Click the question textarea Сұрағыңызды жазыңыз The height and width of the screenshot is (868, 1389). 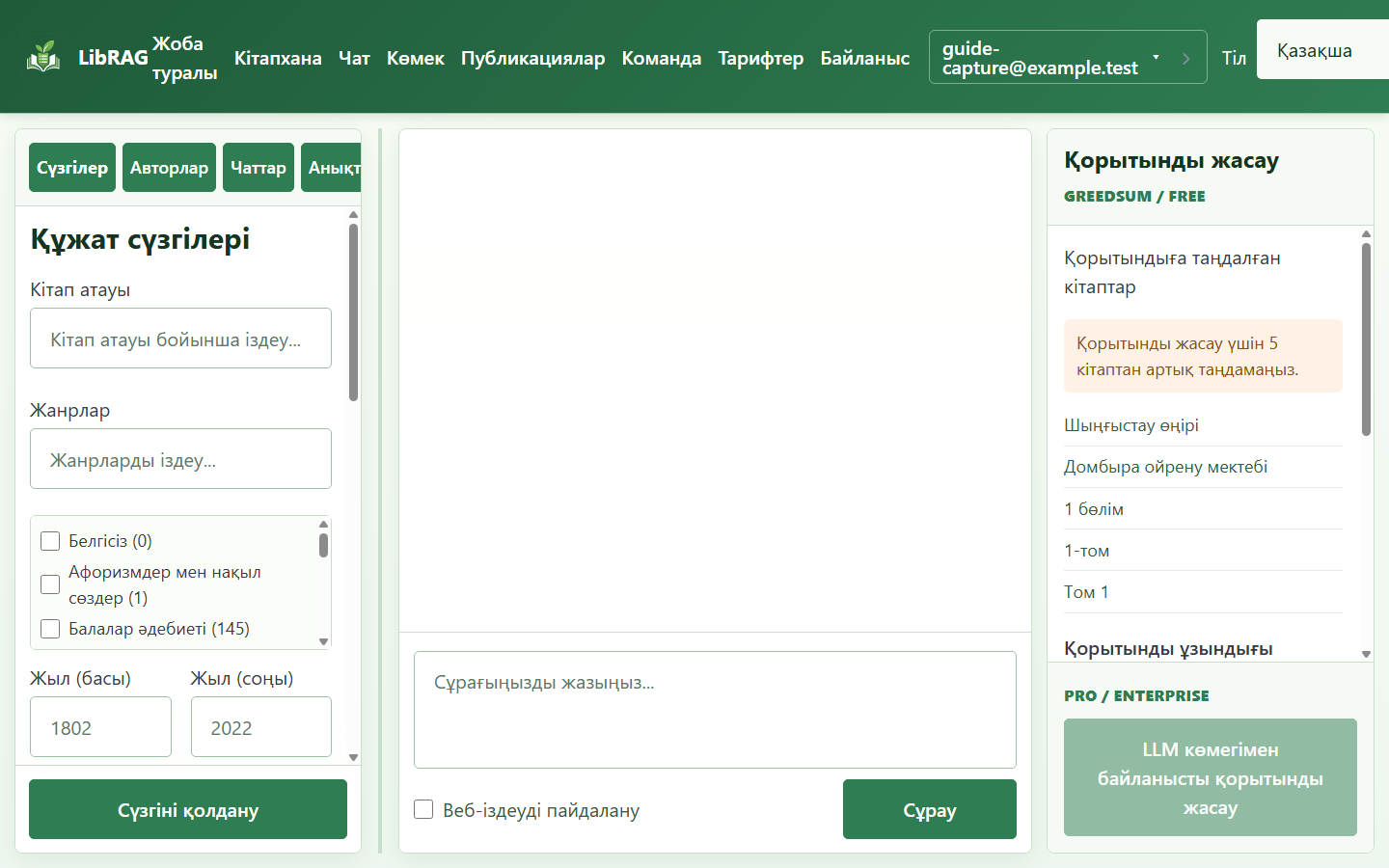pos(715,710)
